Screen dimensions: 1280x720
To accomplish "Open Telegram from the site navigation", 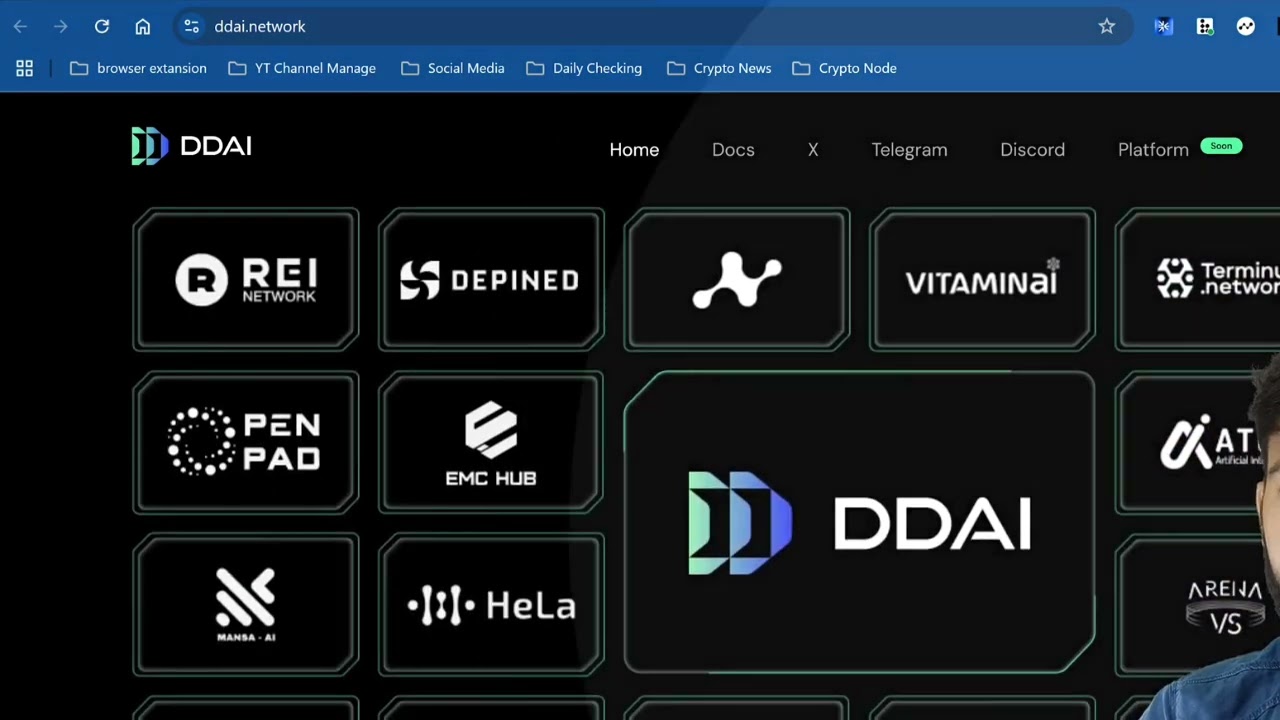I will click(x=909, y=149).
